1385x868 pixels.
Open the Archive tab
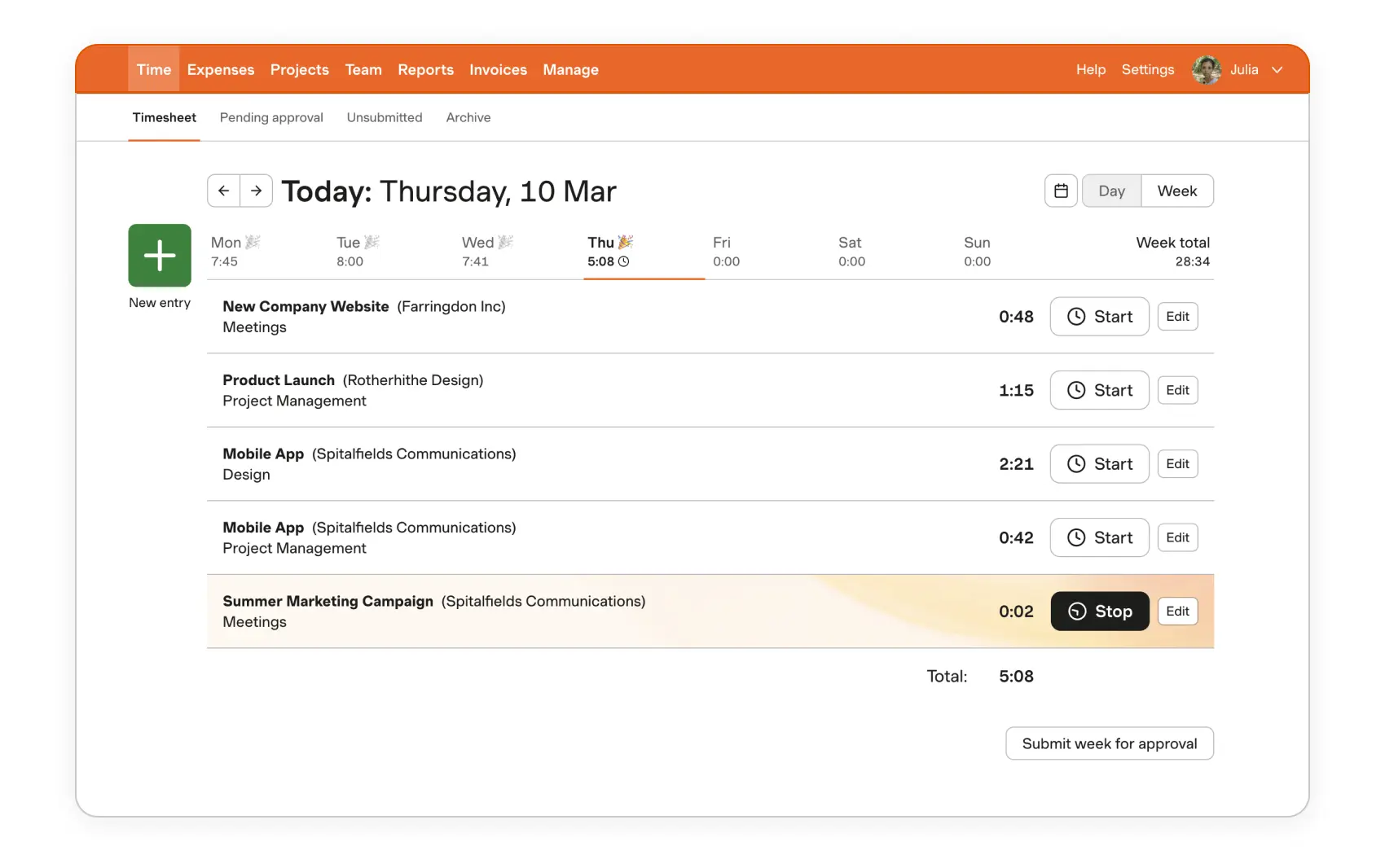(x=468, y=117)
